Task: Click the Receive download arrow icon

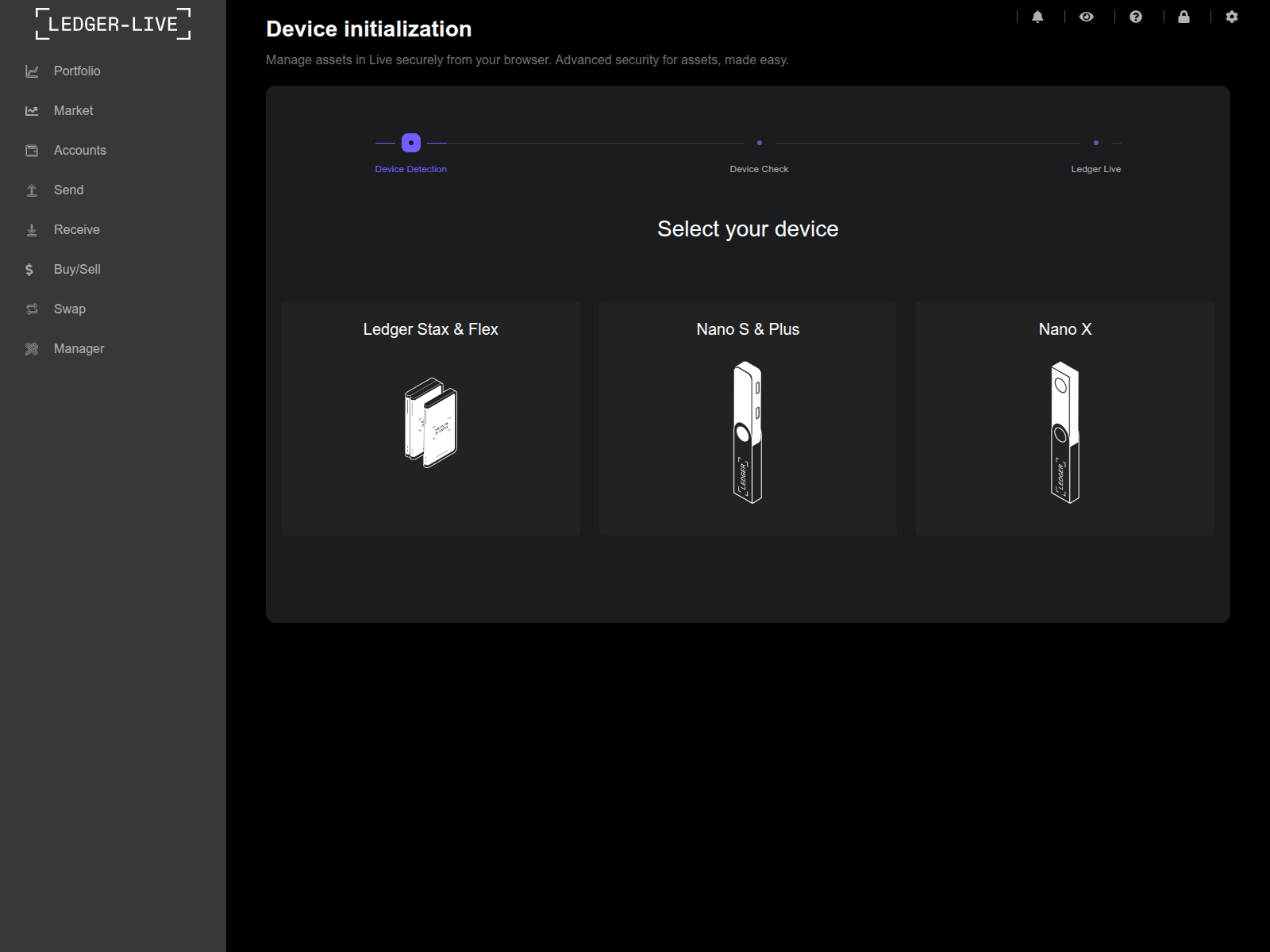Action: pyautogui.click(x=32, y=230)
